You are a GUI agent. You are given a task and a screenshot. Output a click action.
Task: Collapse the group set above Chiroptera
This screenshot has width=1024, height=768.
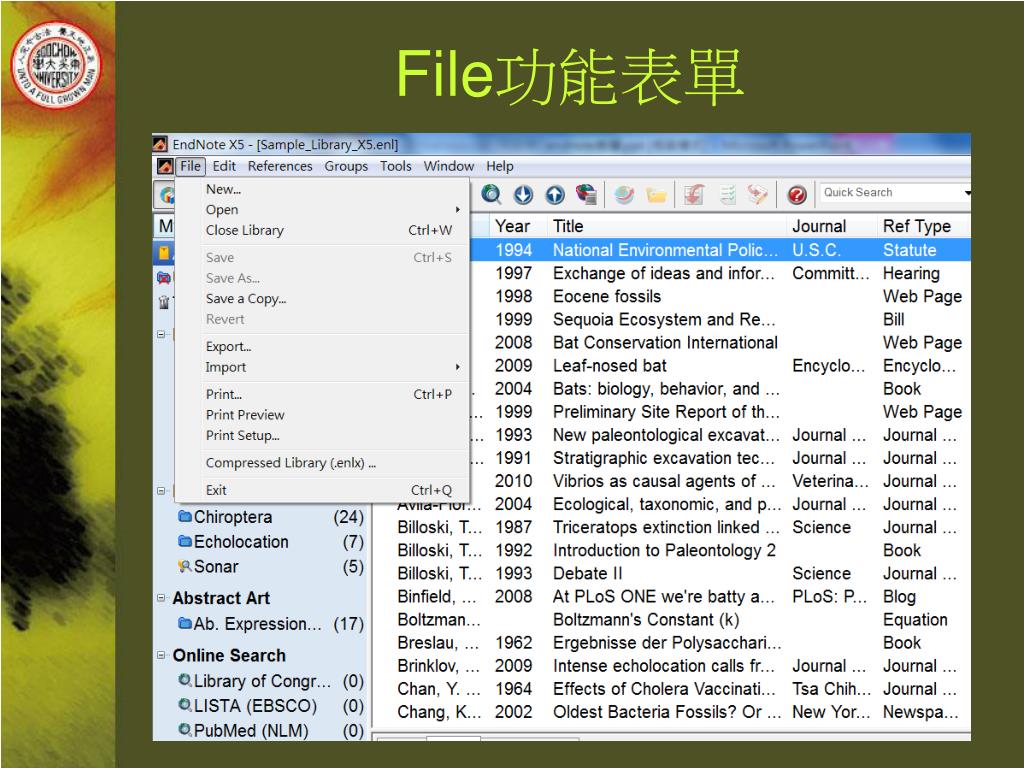(161, 490)
